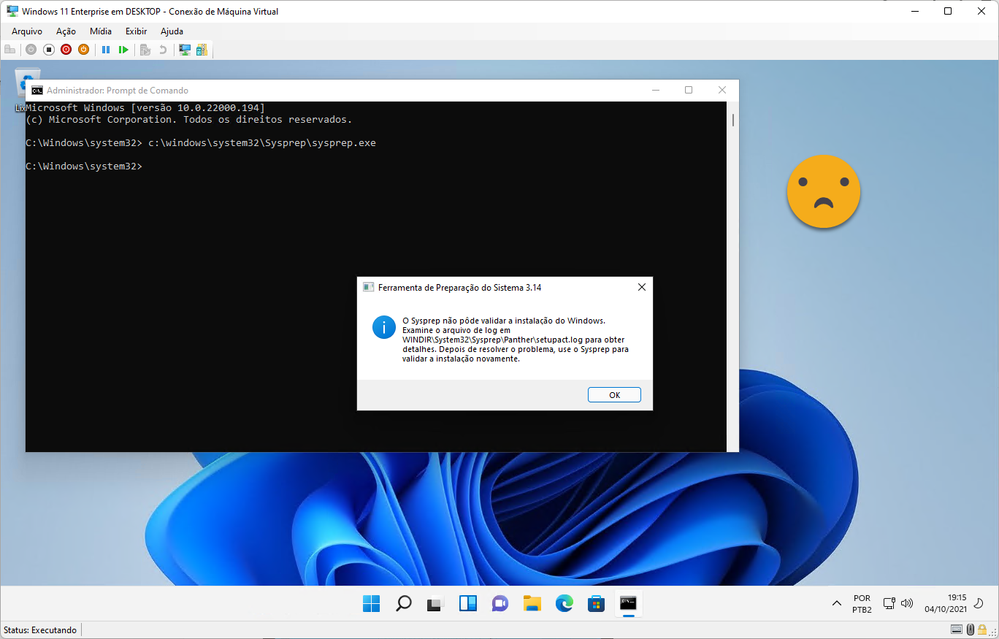Click the Sysprep dialog title bar icon

tap(368, 287)
